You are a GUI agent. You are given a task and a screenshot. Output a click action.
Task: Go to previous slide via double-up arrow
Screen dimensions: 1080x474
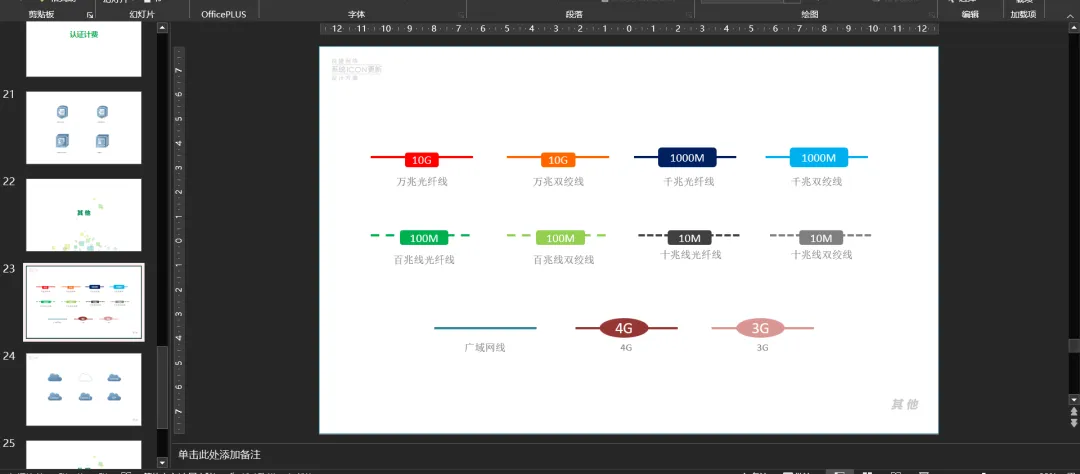point(1073,411)
